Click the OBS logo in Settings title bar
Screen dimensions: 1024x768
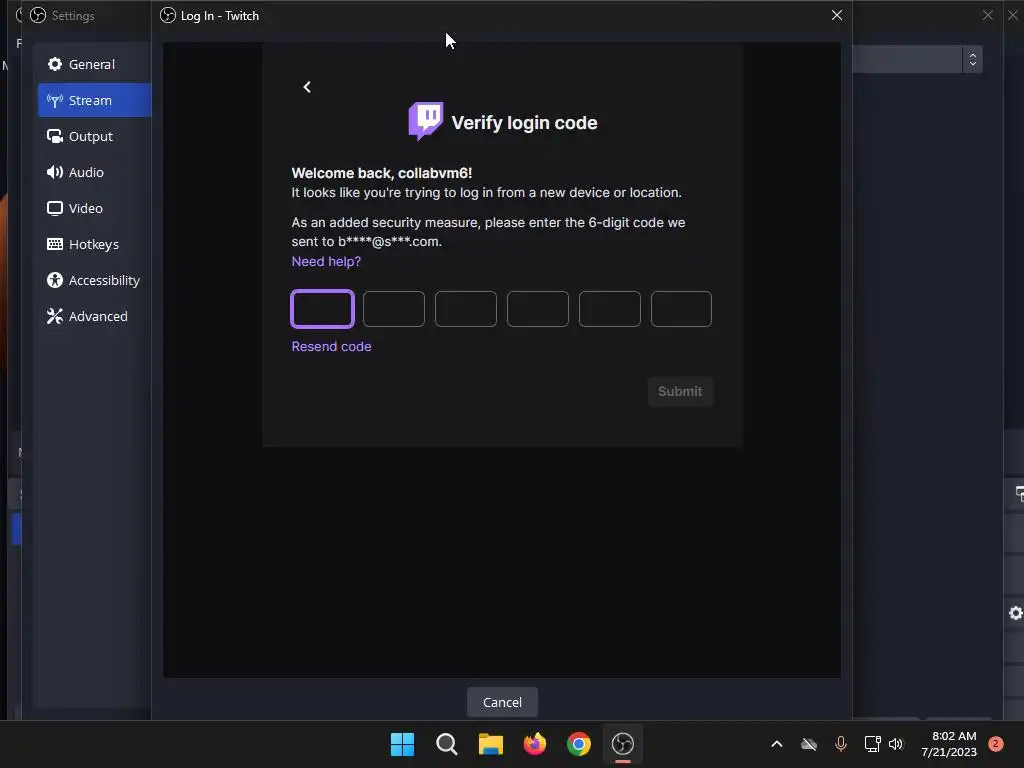coord(38,15)
